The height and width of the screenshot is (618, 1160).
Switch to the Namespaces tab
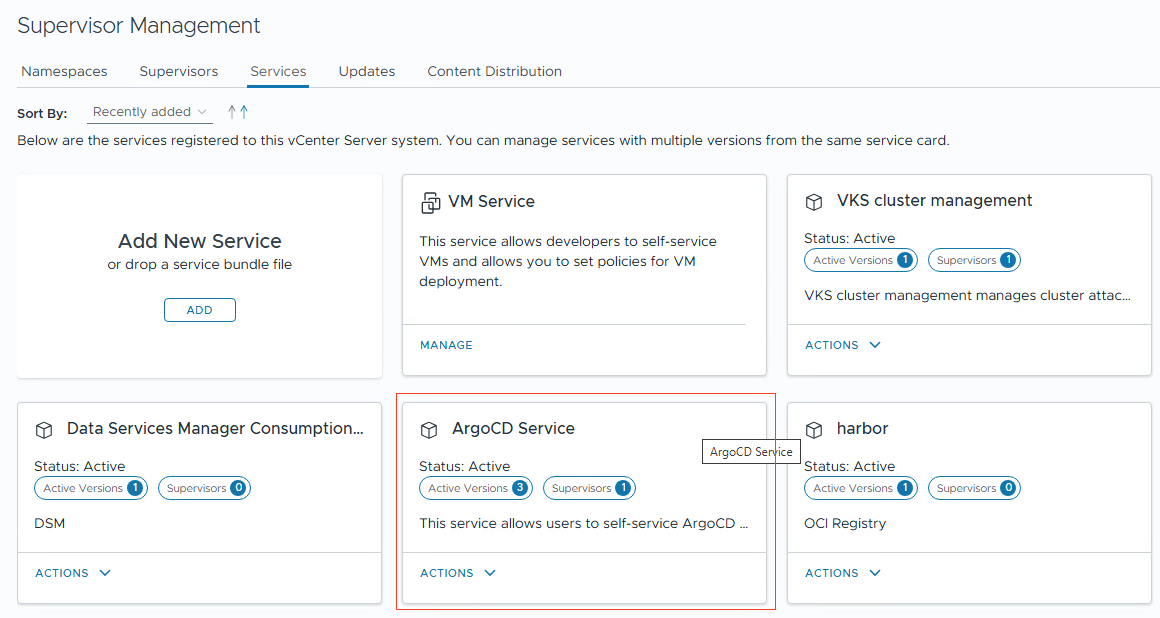(64, 72)
